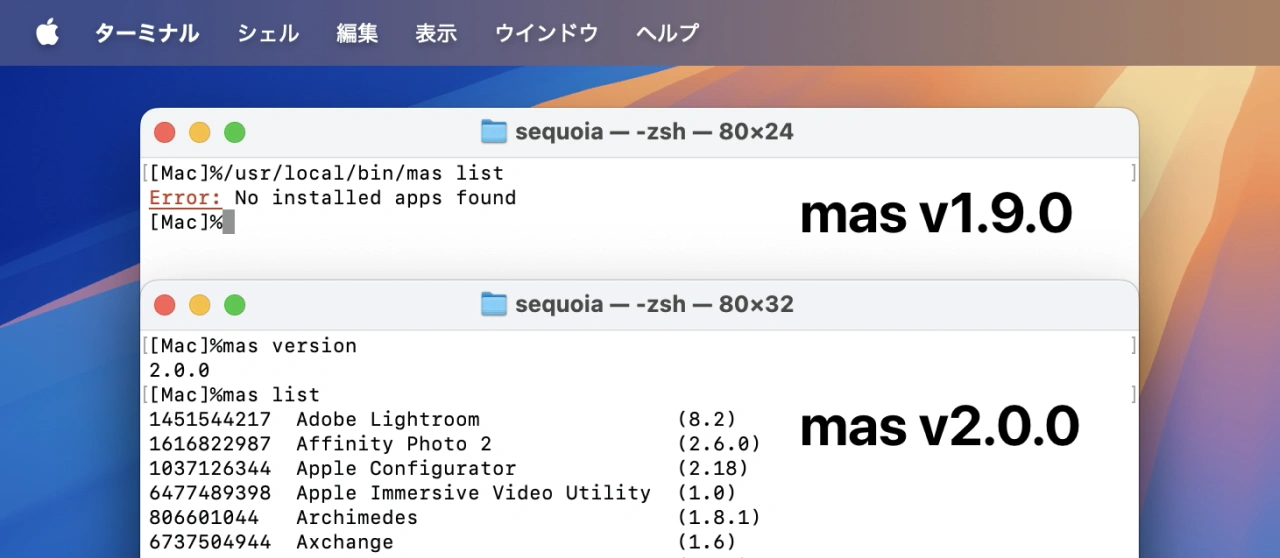The image size is (1280, 558).
Task: Zoom the 80×24 terminal window
Action: tap(234, 132)
